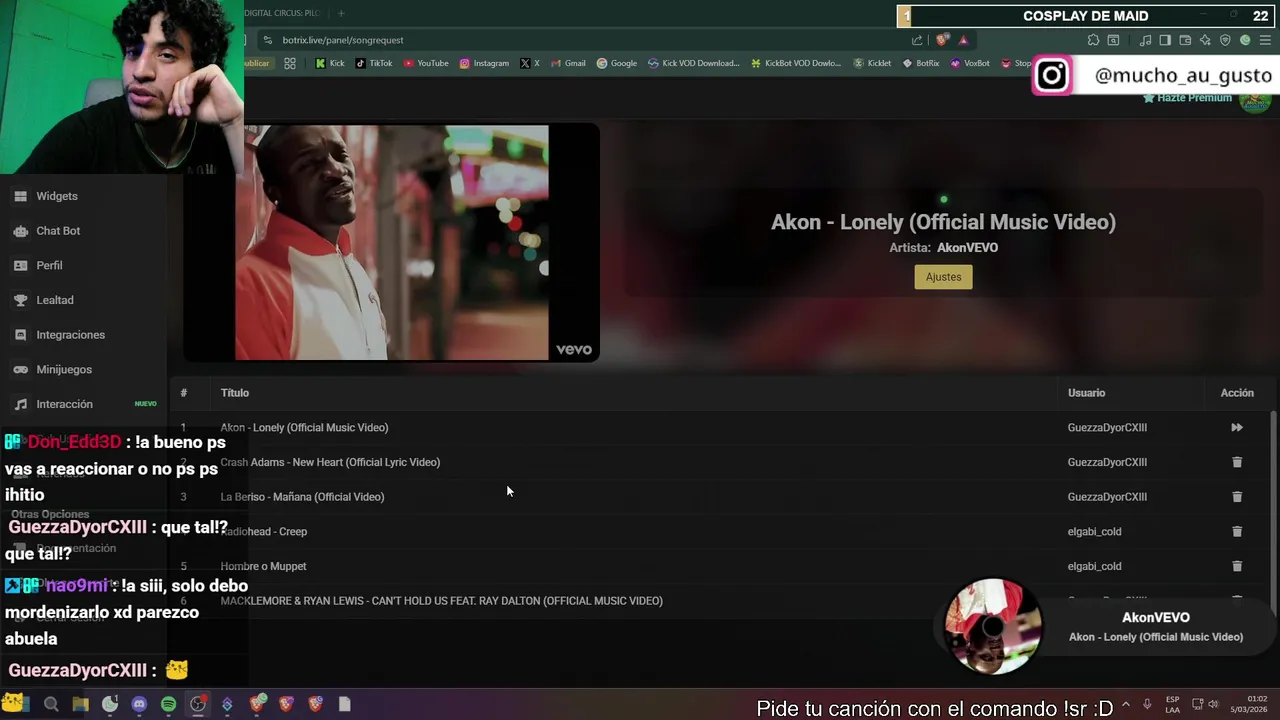Open the site settings icon beside URL

[267, 40]
